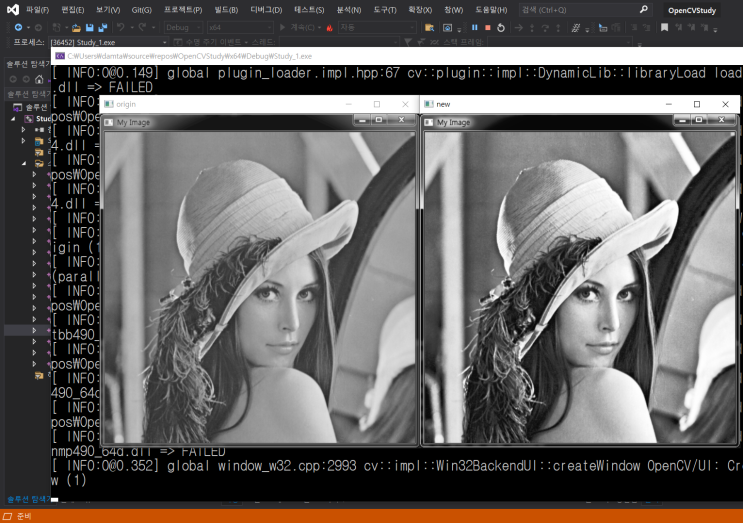Open the 프로젝트(P) menu

point(183,9)
